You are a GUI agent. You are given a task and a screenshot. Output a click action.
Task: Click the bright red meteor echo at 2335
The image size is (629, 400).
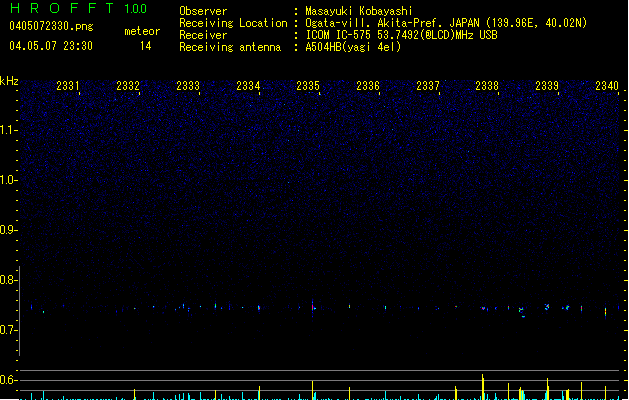click(312, 307)
